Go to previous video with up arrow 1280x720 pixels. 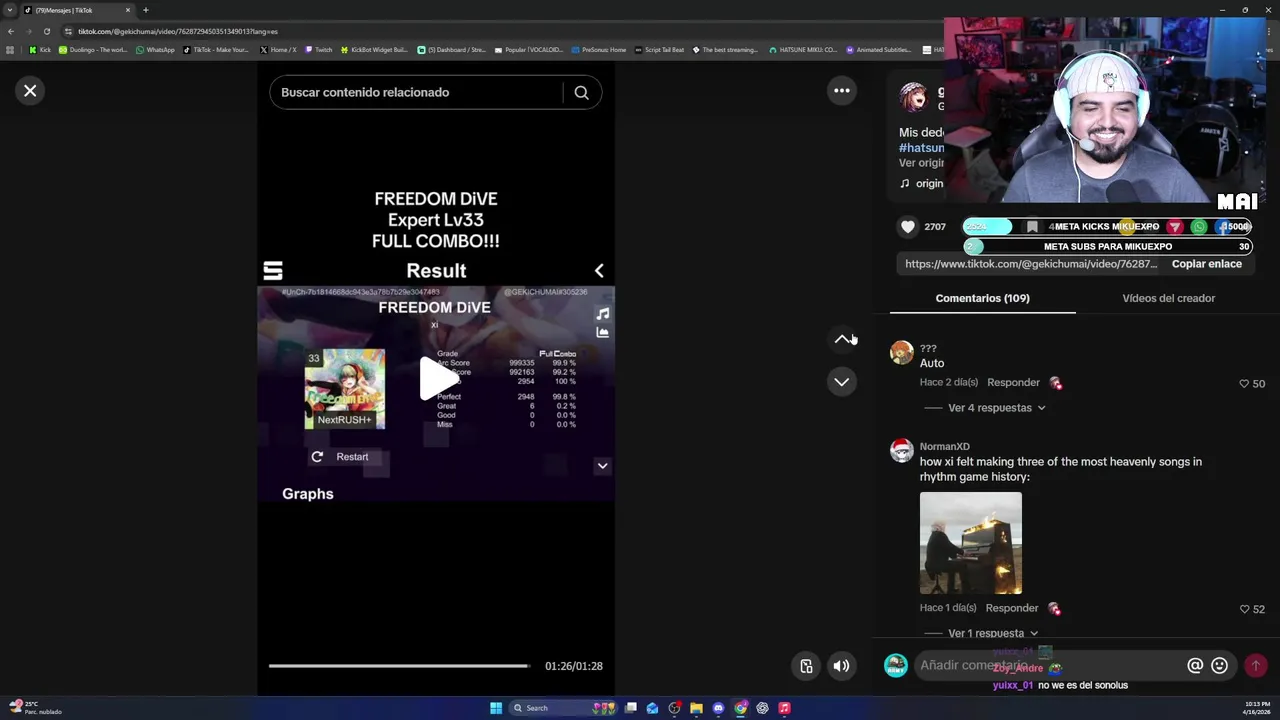[842, 339]
